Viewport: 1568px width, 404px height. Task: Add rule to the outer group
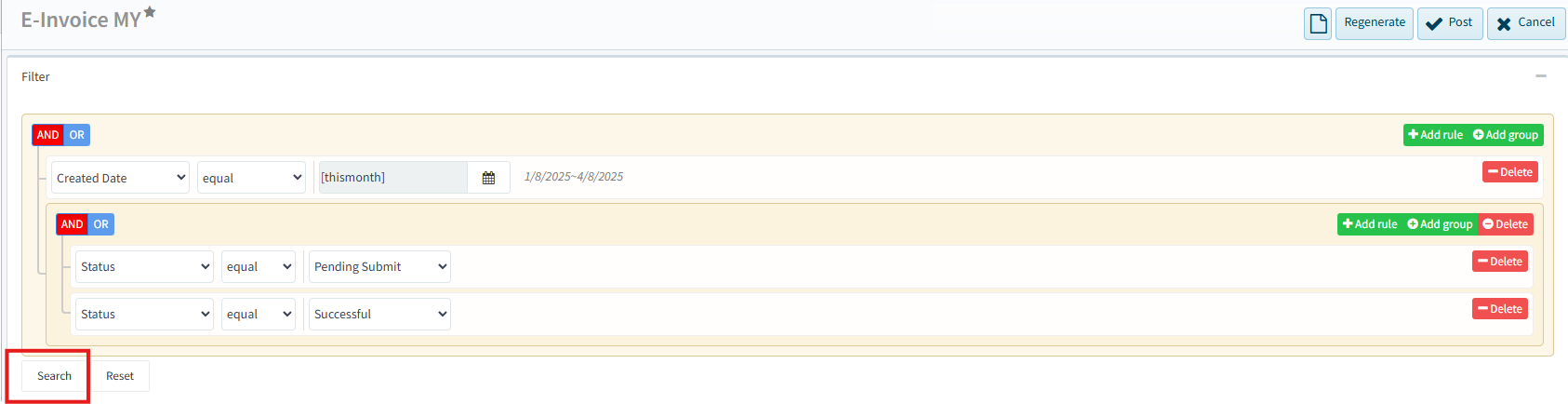[1435, 135]
